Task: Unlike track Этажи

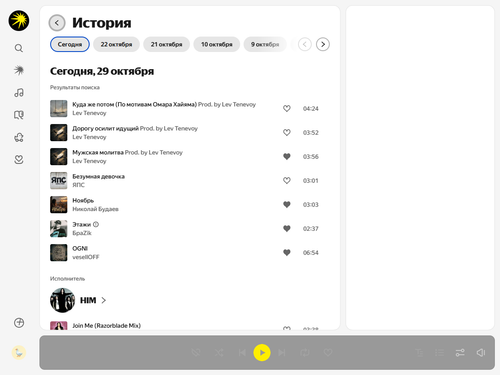Action: [287, 228]
